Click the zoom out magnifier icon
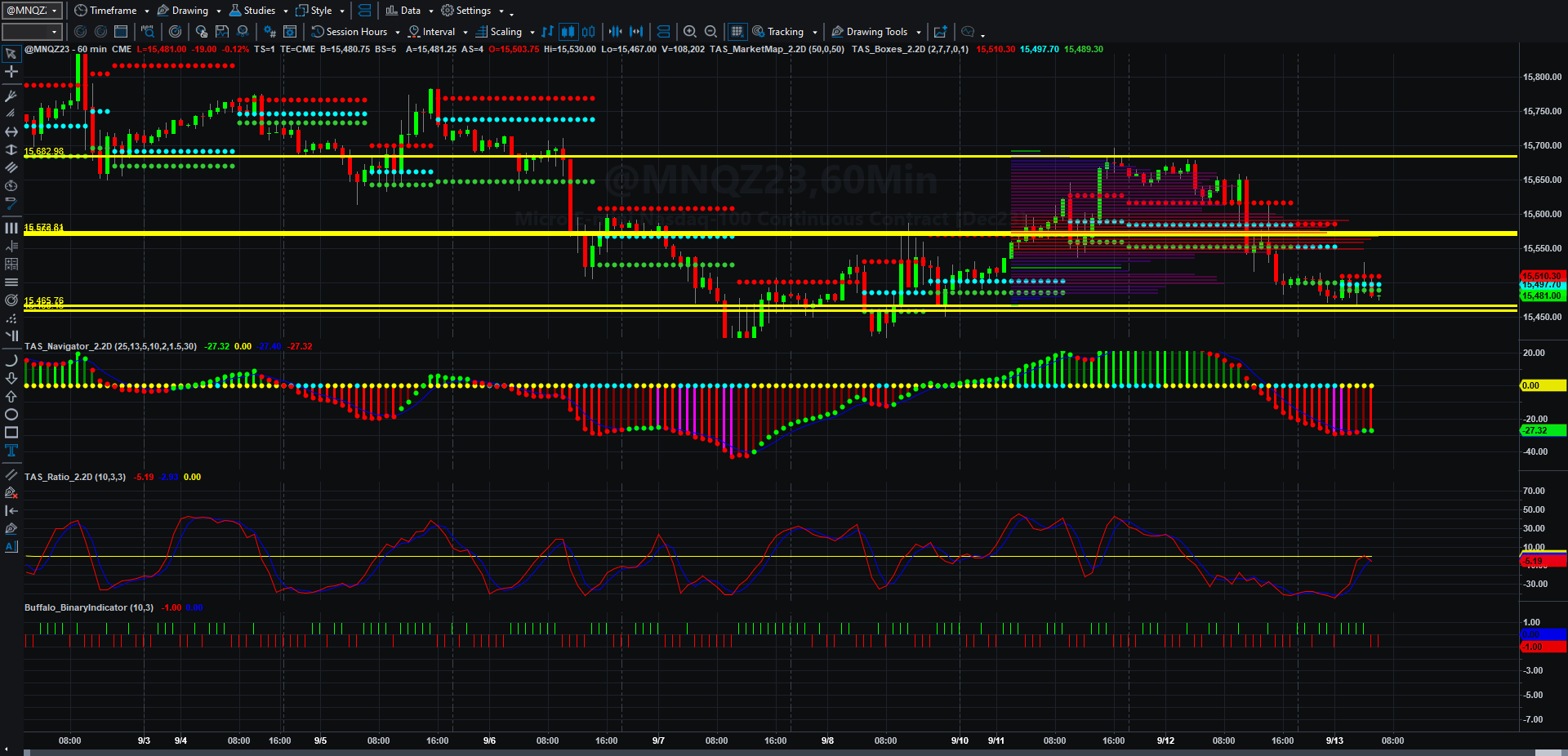This screenshot has height=756, width=1568. point(710,32)
